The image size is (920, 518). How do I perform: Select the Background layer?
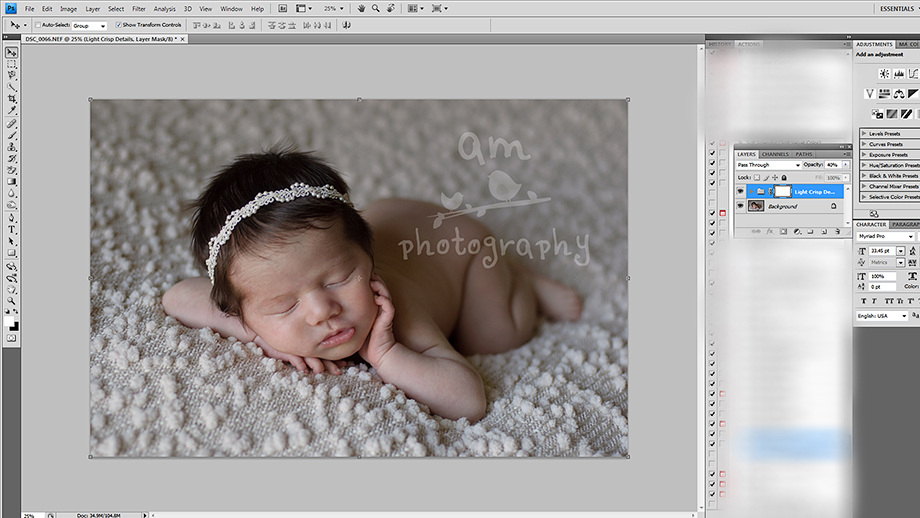pyautogui.click(x=783, y=206)
